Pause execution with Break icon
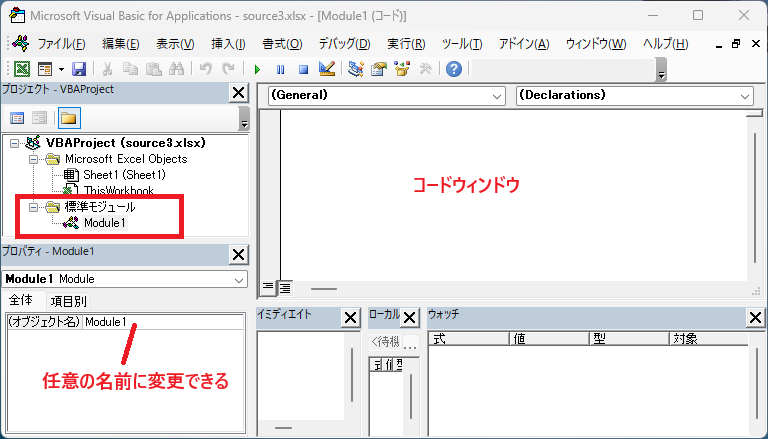Viewport: 768px width, 439px height. pos(280,69)
